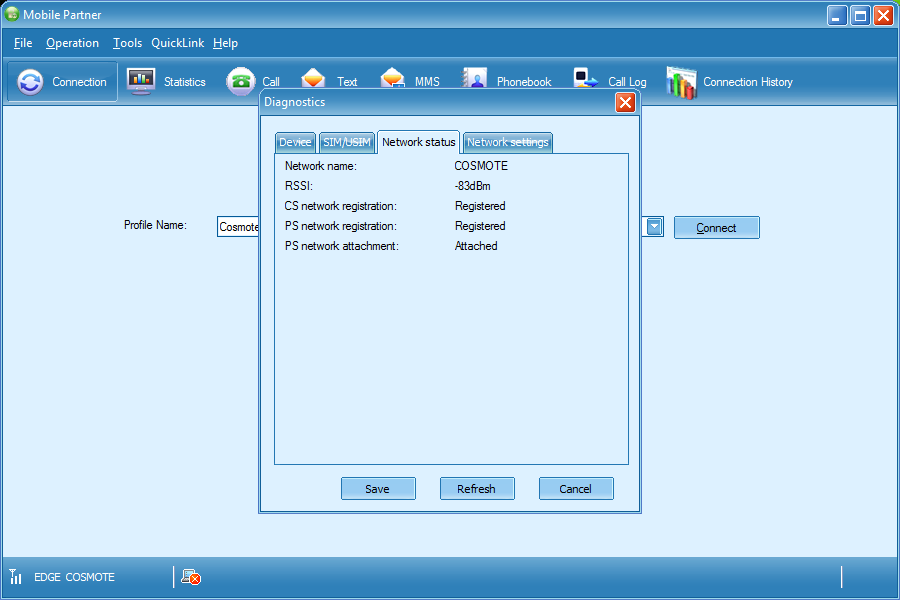Click the Mobile Partner app logo icon
This screenshot has height=600, width=900.
click(x=11, y=14)
